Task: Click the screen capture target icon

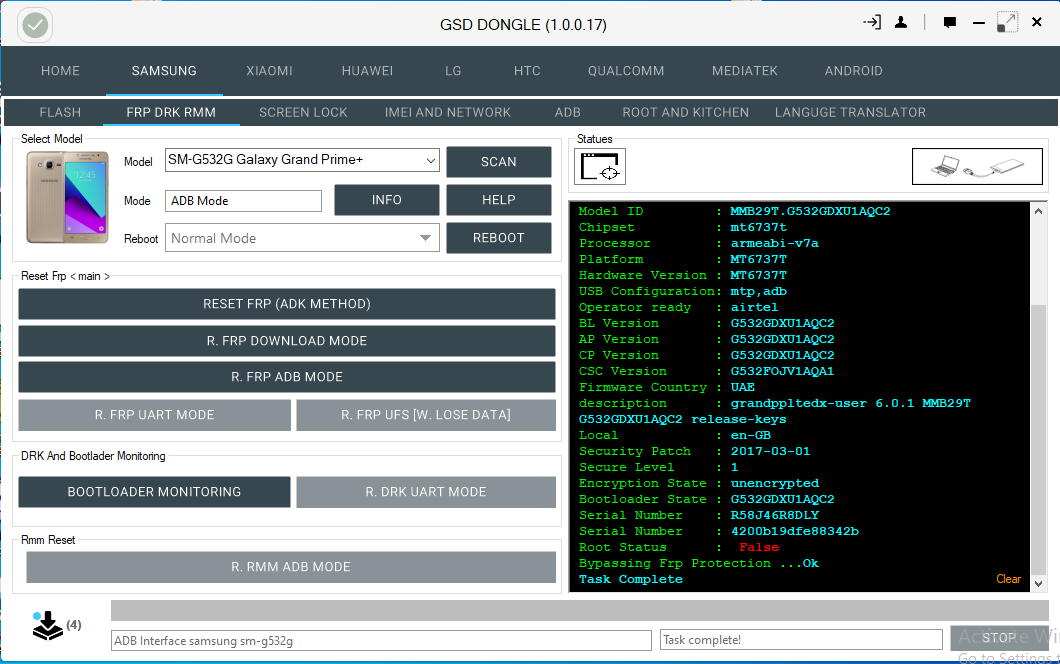Action: (x=600, y=166)
